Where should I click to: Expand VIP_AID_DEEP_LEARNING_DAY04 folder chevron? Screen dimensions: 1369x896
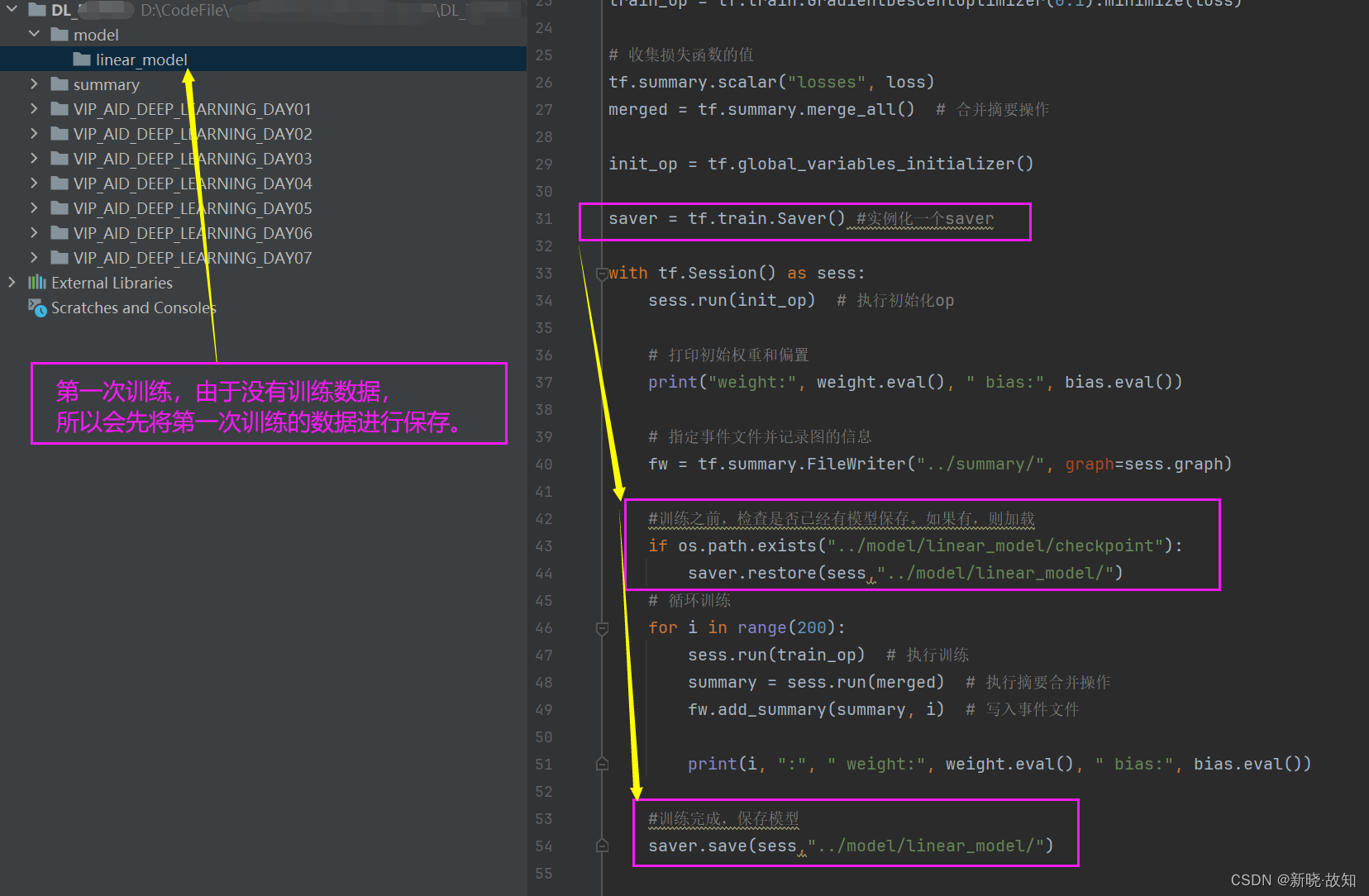tap(34, 183)
